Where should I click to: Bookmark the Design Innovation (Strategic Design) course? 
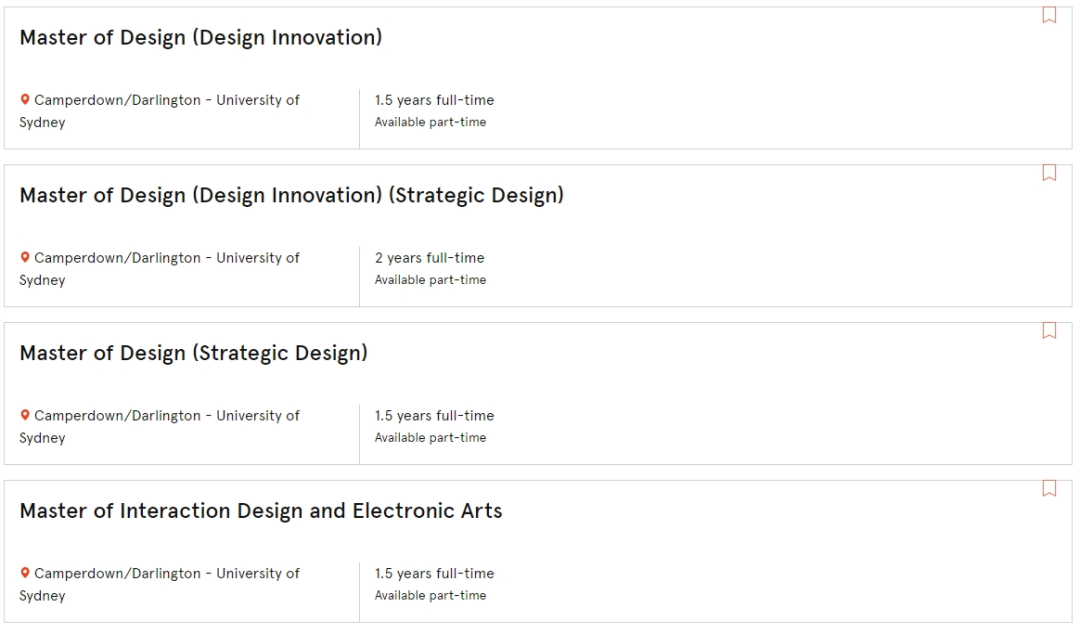click(1049, 173)
